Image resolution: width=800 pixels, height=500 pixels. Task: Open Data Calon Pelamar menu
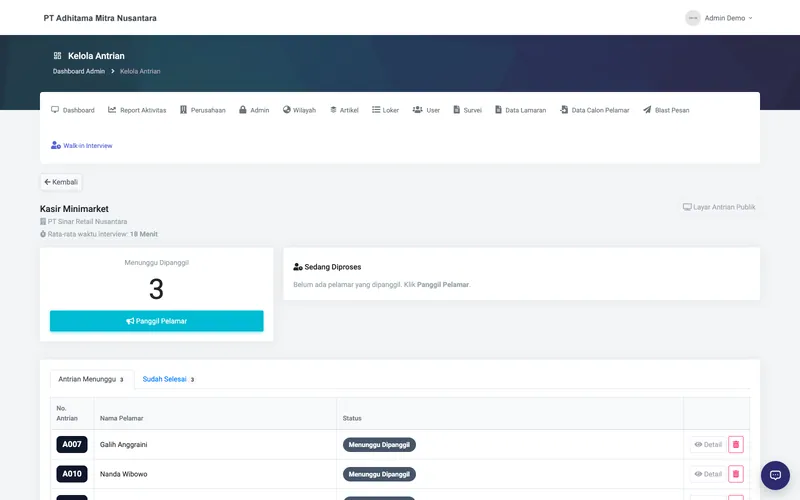tap(594, 110)
